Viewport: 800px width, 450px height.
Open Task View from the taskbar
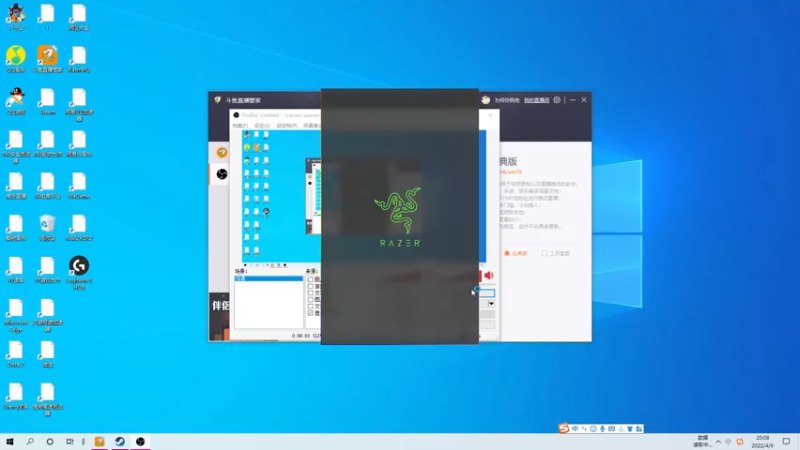[69, 441]
